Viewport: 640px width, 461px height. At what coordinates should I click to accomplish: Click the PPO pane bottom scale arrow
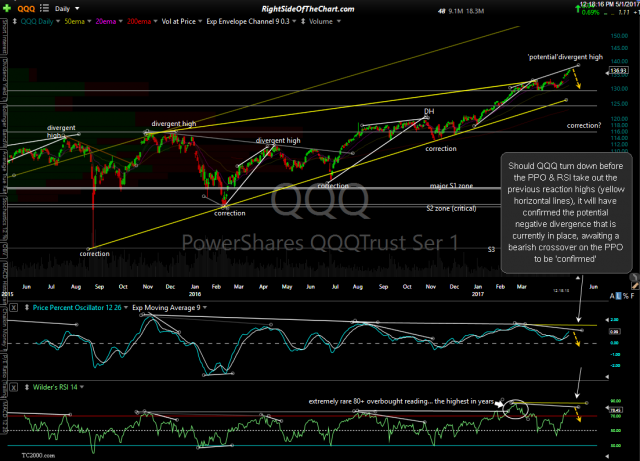tap(607, 377)
